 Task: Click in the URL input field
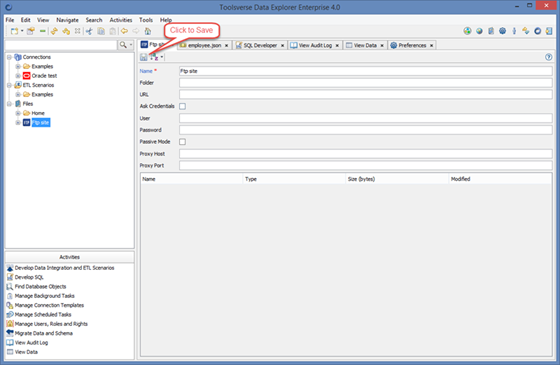(x=366, y=94)
